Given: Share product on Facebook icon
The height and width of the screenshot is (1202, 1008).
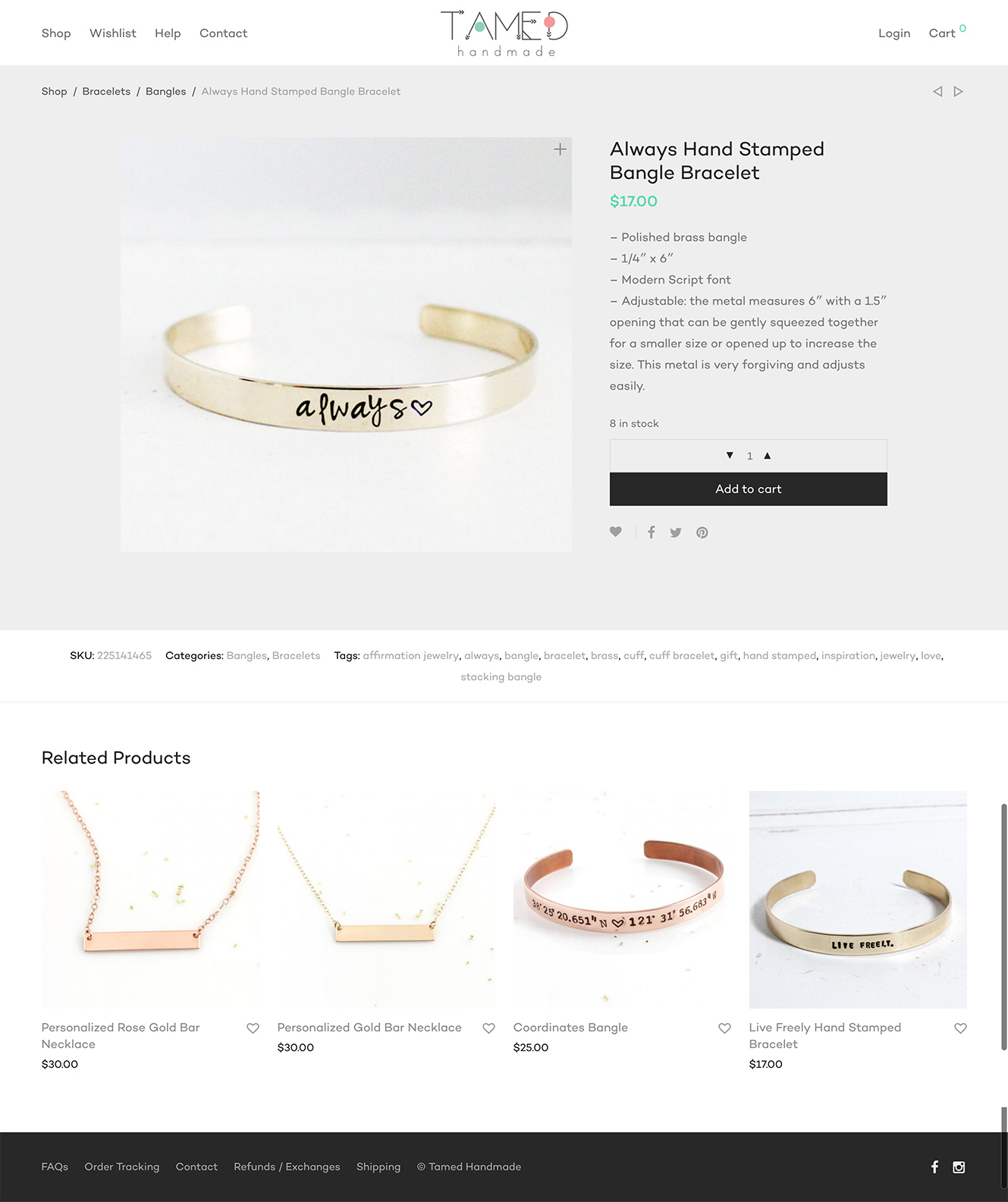Looking at the screenshot, I should point(652,532).
